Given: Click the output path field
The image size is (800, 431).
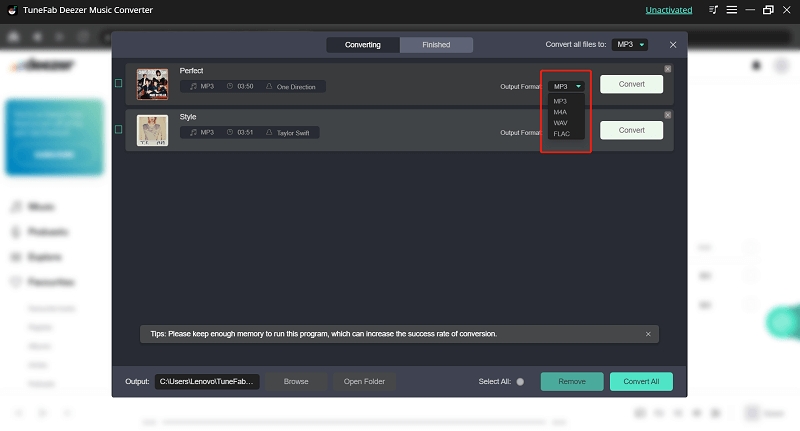Looking at the screenshot, I should (x=207, y=382).
